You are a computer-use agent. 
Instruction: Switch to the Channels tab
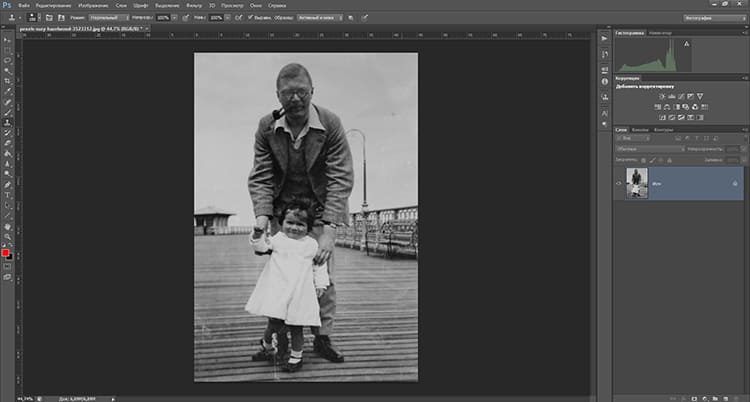point(640,130)
